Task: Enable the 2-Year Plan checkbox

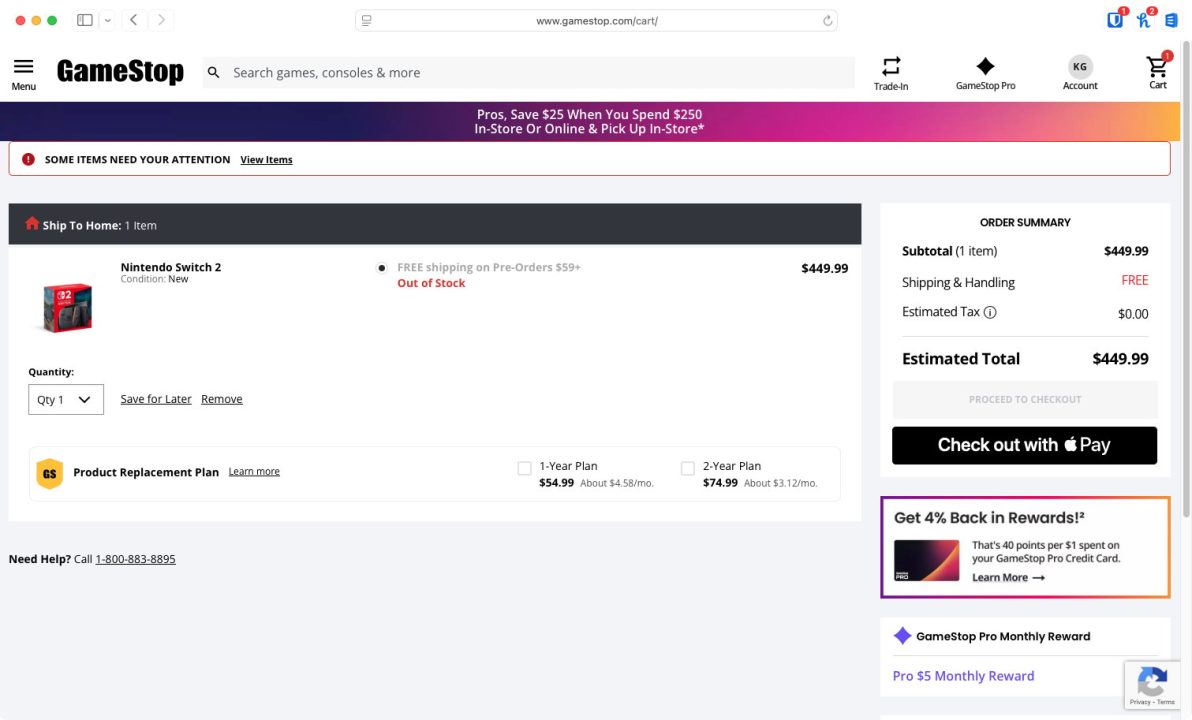Action: coord(687,467)
